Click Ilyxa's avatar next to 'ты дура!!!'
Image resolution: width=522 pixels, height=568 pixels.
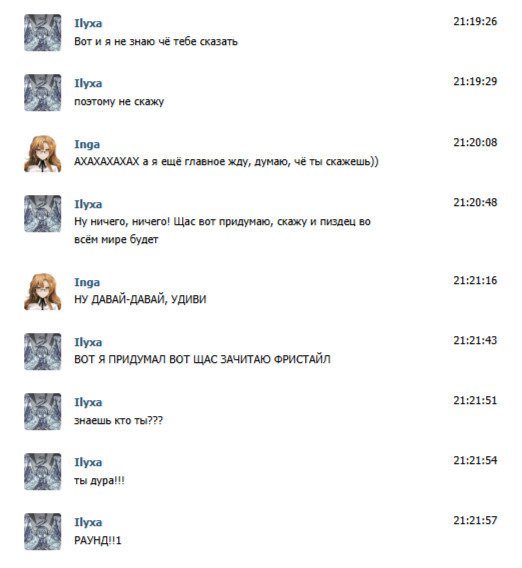(42, 472)
